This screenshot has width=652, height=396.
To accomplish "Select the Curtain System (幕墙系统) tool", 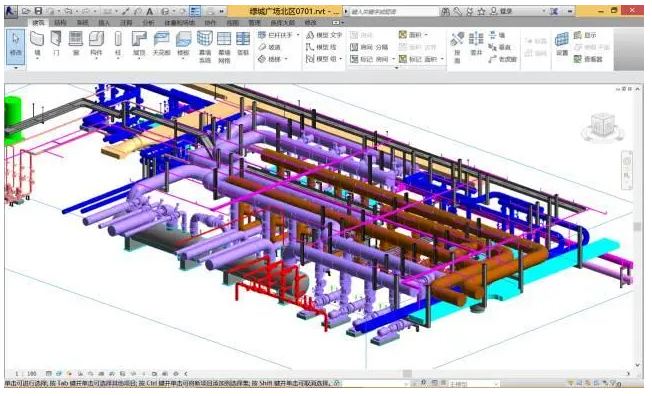I will [x=205, y=47].
